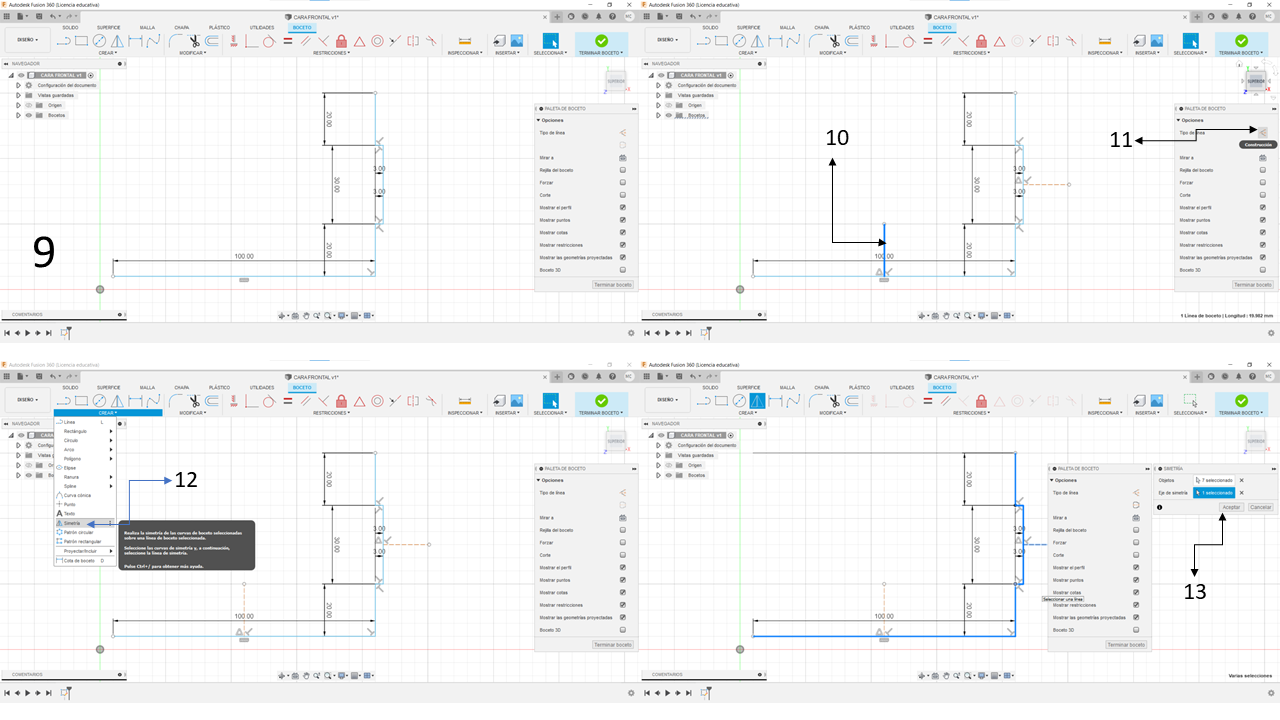
Task: Select the Fillet tool in the top-right window
Action: [x=815, y=41]
